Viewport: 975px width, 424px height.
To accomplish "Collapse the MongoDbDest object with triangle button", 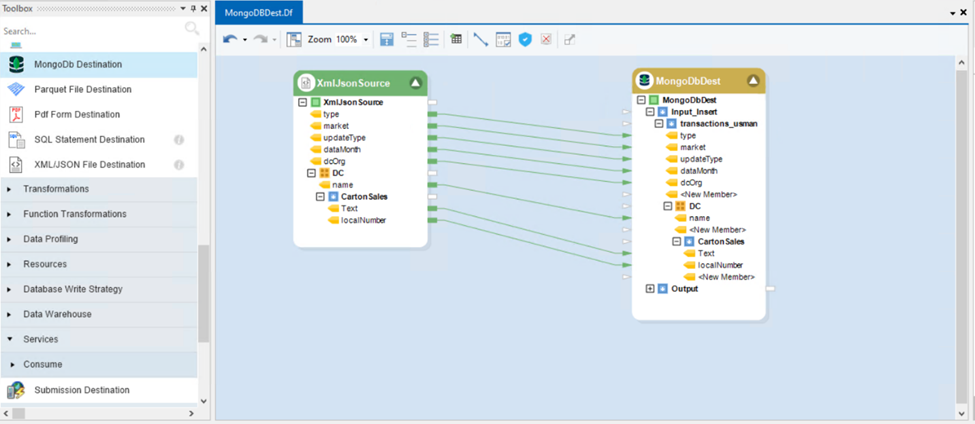I will (x=753, y=81).
